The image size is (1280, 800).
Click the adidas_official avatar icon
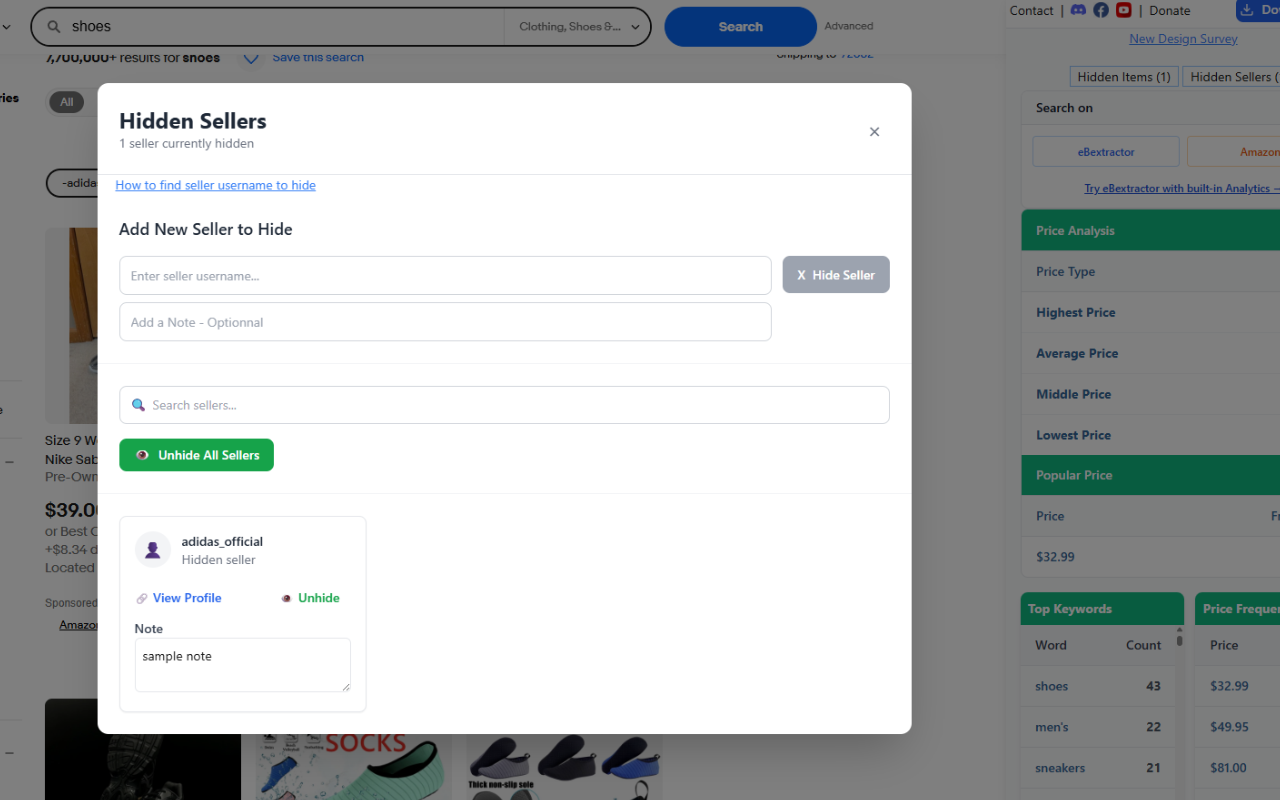coord(152,549)
